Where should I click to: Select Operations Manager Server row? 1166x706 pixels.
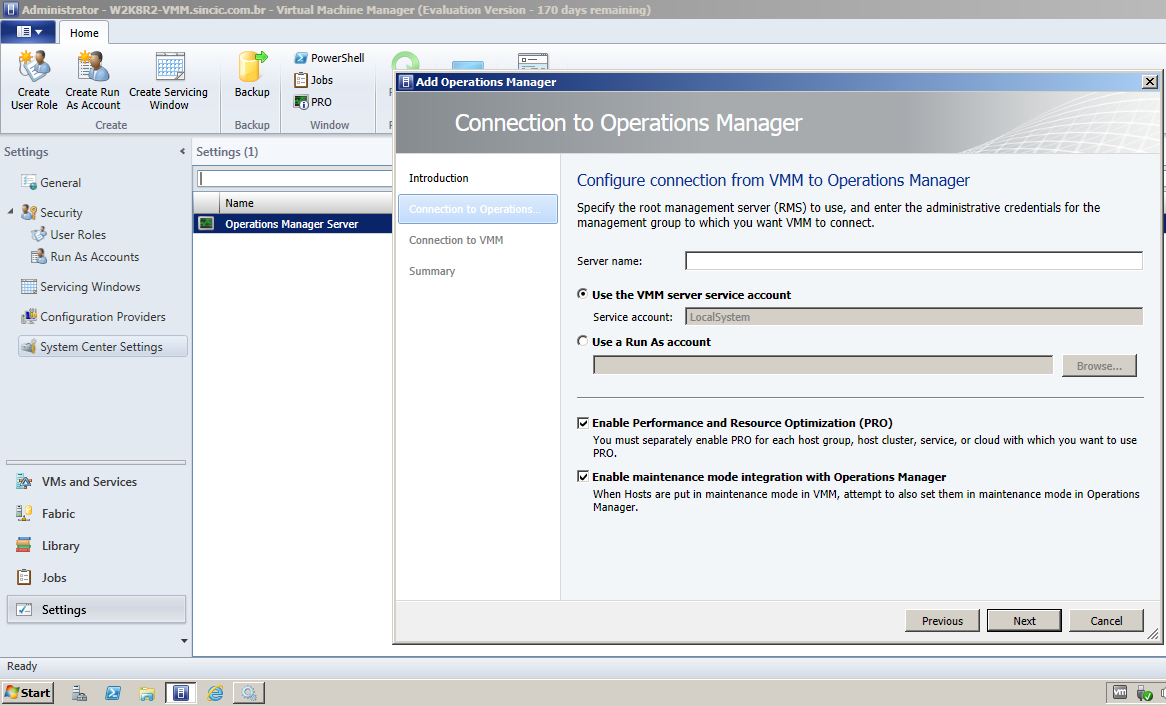pos(293,224)
